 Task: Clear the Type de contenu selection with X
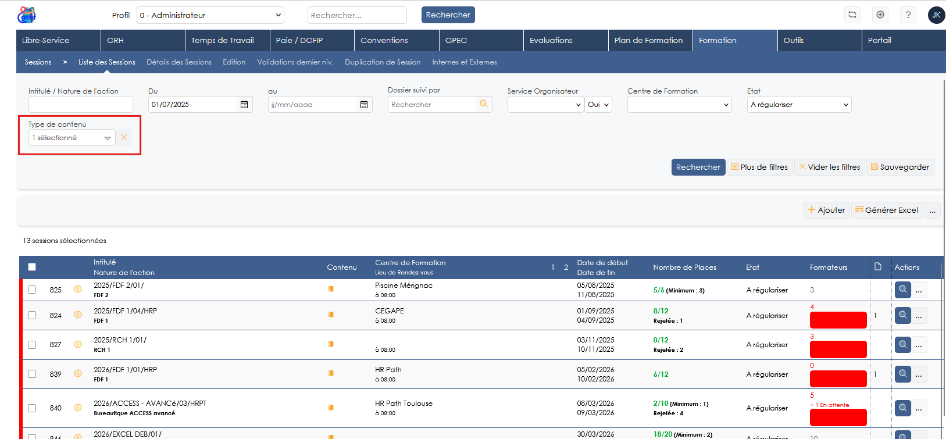tap(124, 138)
